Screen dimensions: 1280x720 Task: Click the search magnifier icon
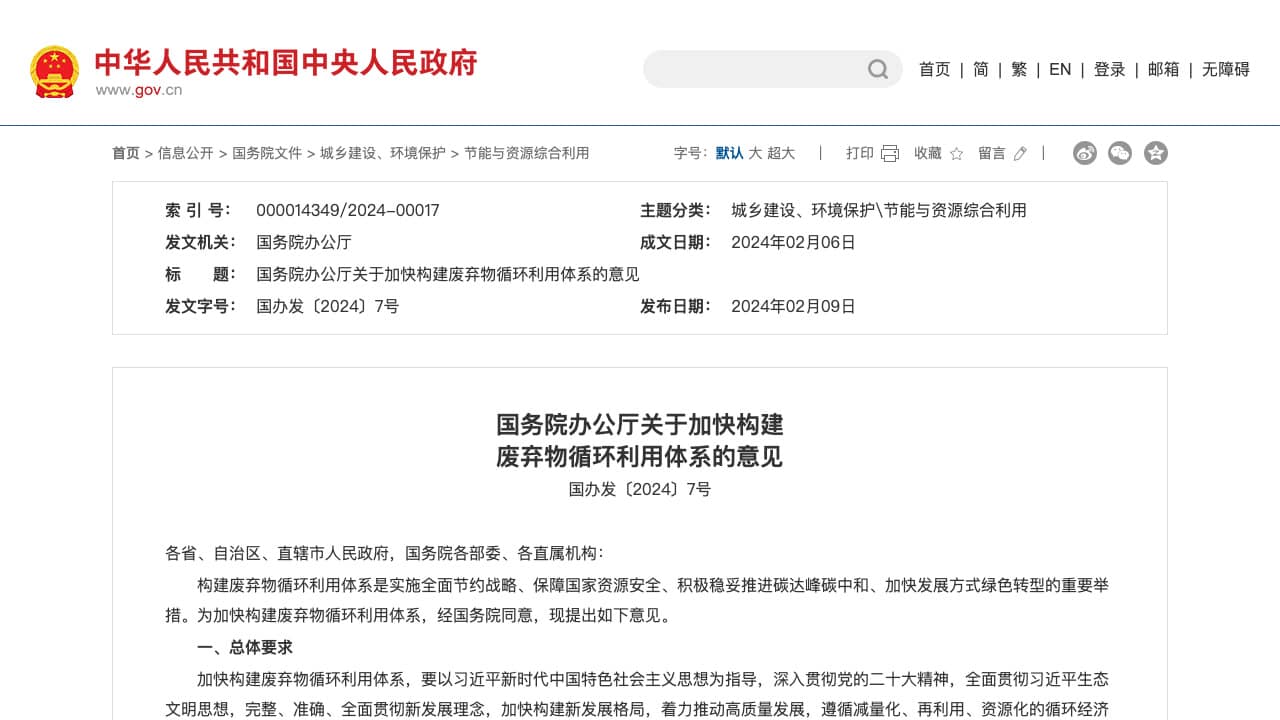coord(878,69)
